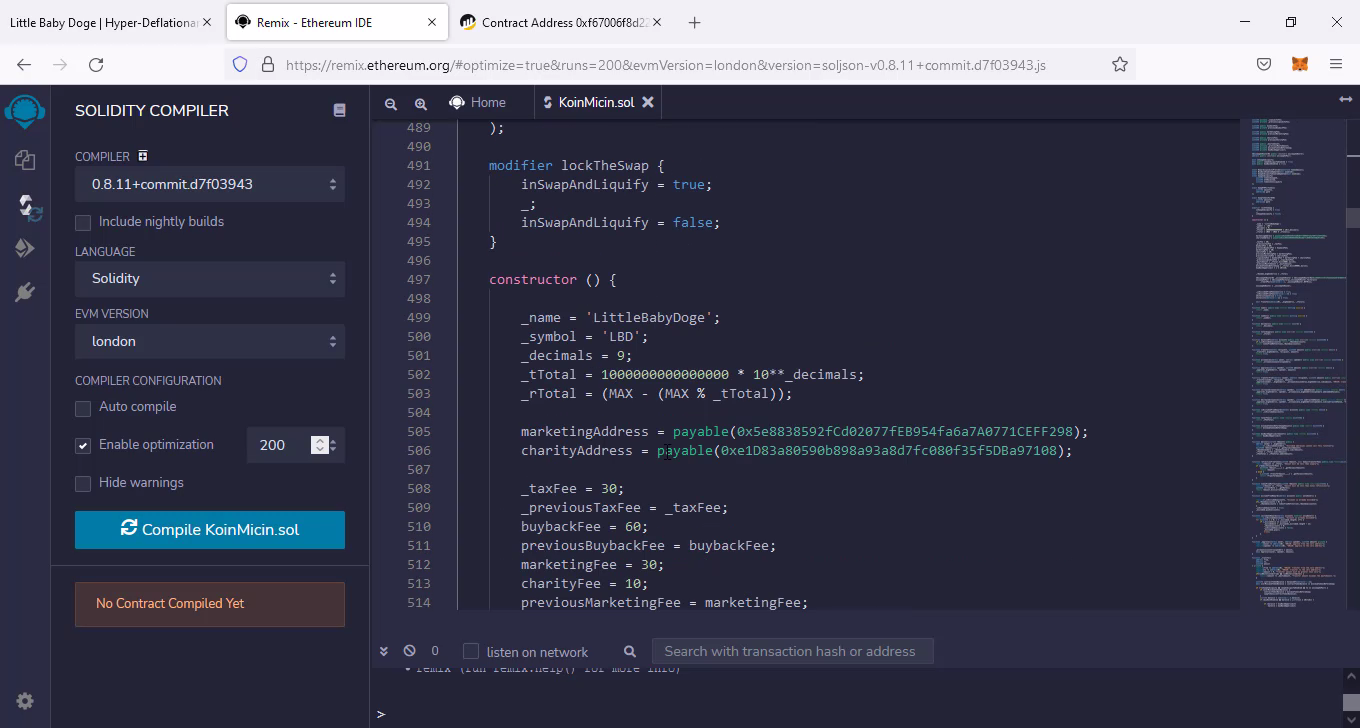Viewport: 1360px width, 728px height.
Task: Open the Plugin Manager plug icon
Action: point(25,292)
